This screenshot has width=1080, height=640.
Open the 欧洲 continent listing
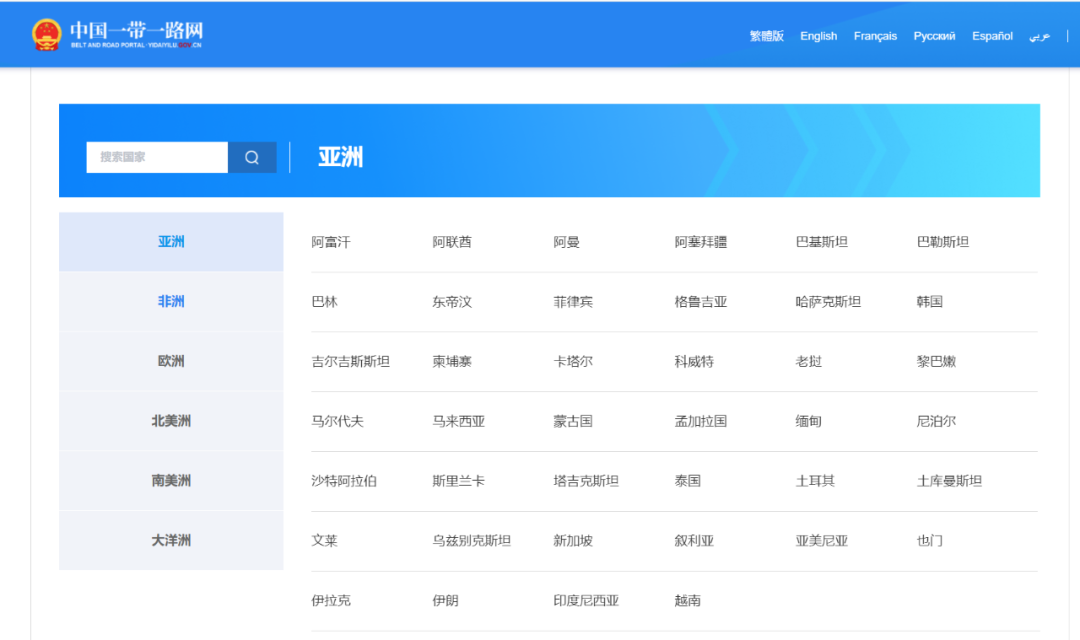pos(171,361)
